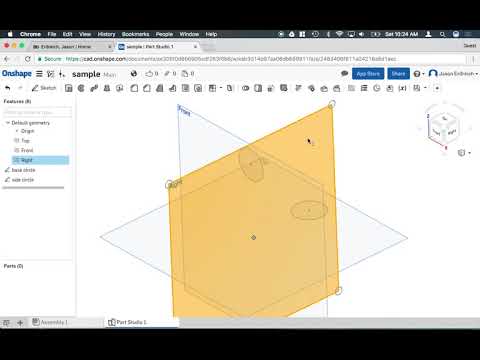Switch to the first Chrome browser tab

(x=73, y=47)
